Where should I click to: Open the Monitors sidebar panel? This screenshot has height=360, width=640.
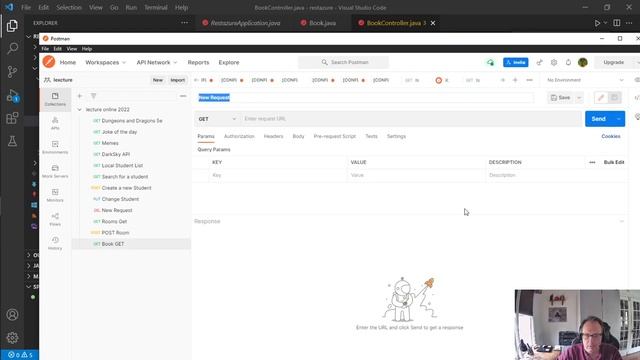[x=55, y=196]
